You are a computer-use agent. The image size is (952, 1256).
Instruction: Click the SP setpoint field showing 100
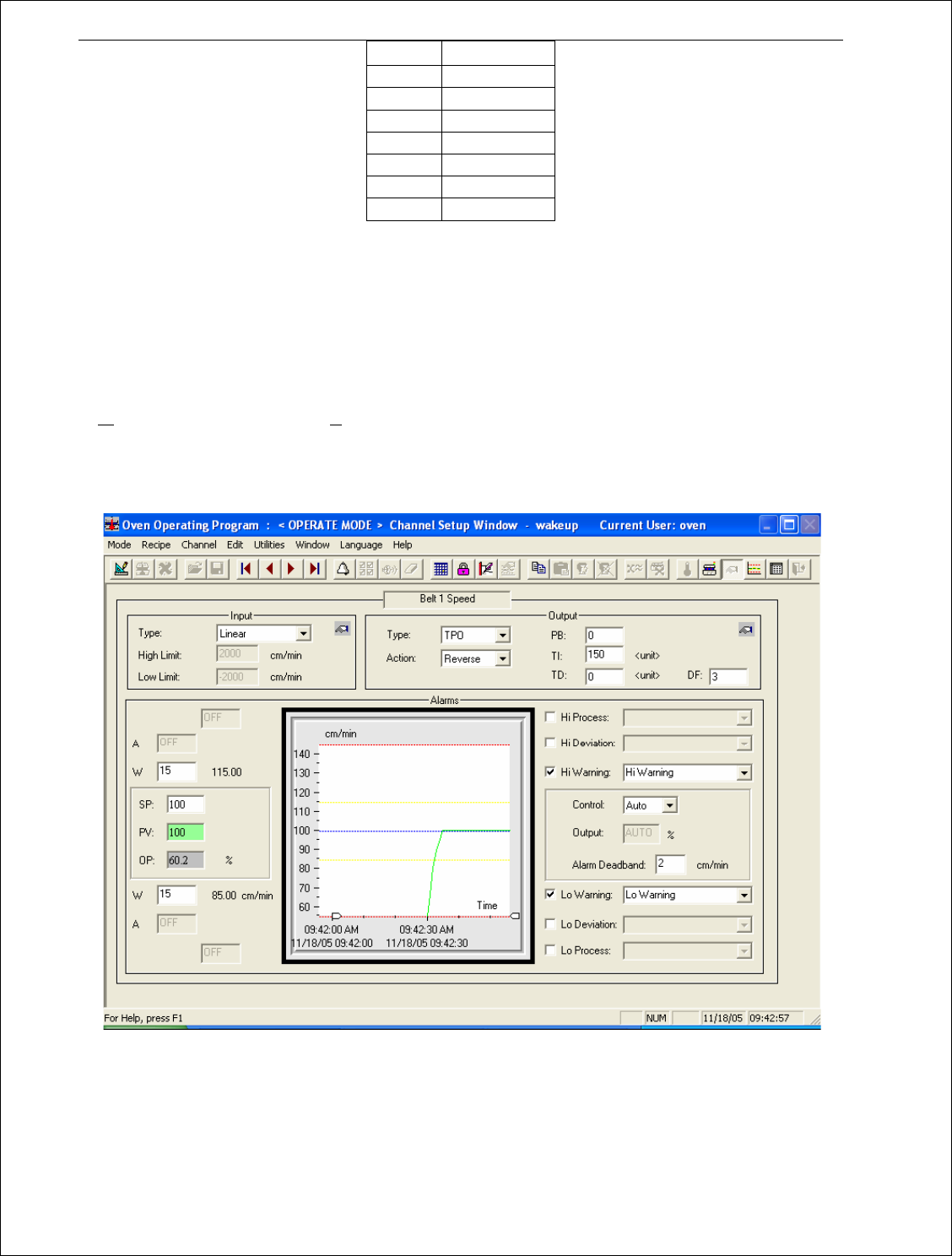coord(186,804)
